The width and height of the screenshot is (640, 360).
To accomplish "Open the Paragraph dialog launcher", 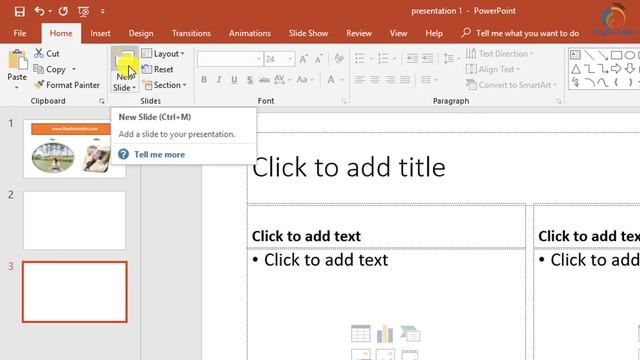I will pyautogui.click(x=558, y=101).
